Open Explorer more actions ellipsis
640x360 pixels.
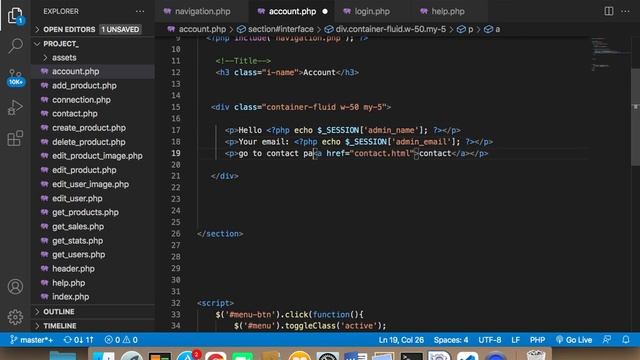(140, 11)
